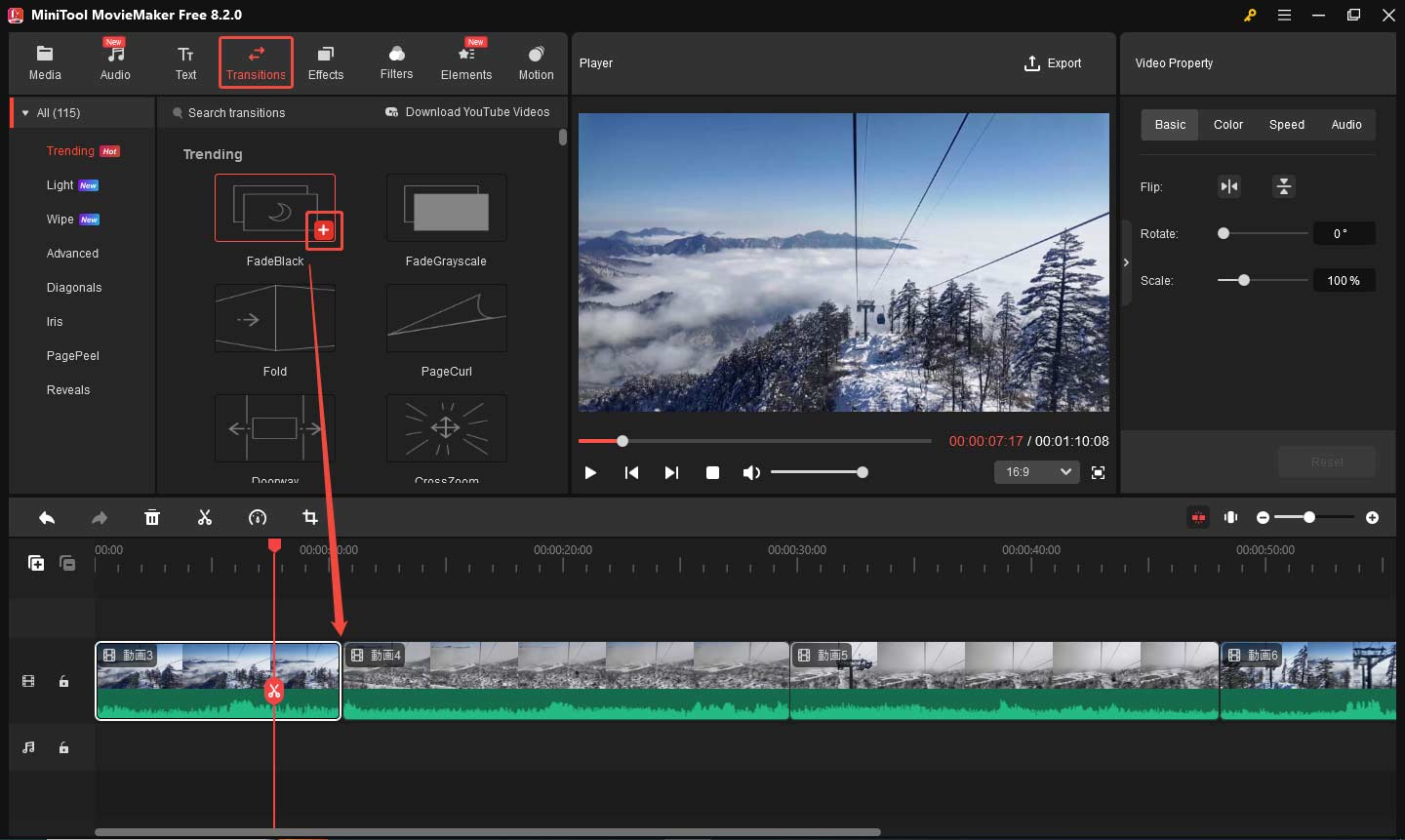The image size is (1405, 840).
Task: Select the PagePeel transitions category
Action: pos(73,356)
